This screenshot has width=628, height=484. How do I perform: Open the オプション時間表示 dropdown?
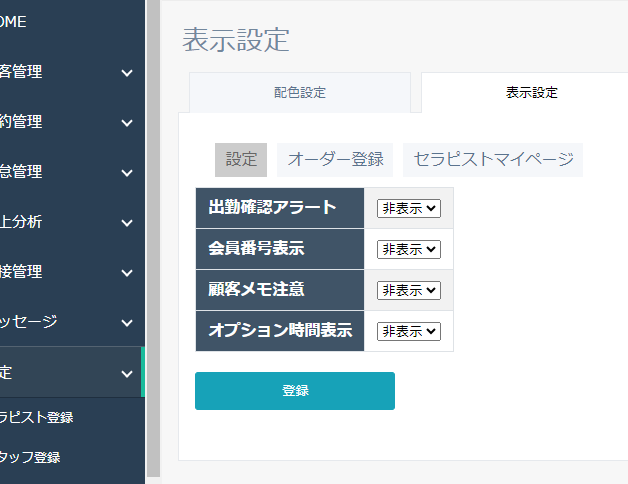(x=409, y=331)
